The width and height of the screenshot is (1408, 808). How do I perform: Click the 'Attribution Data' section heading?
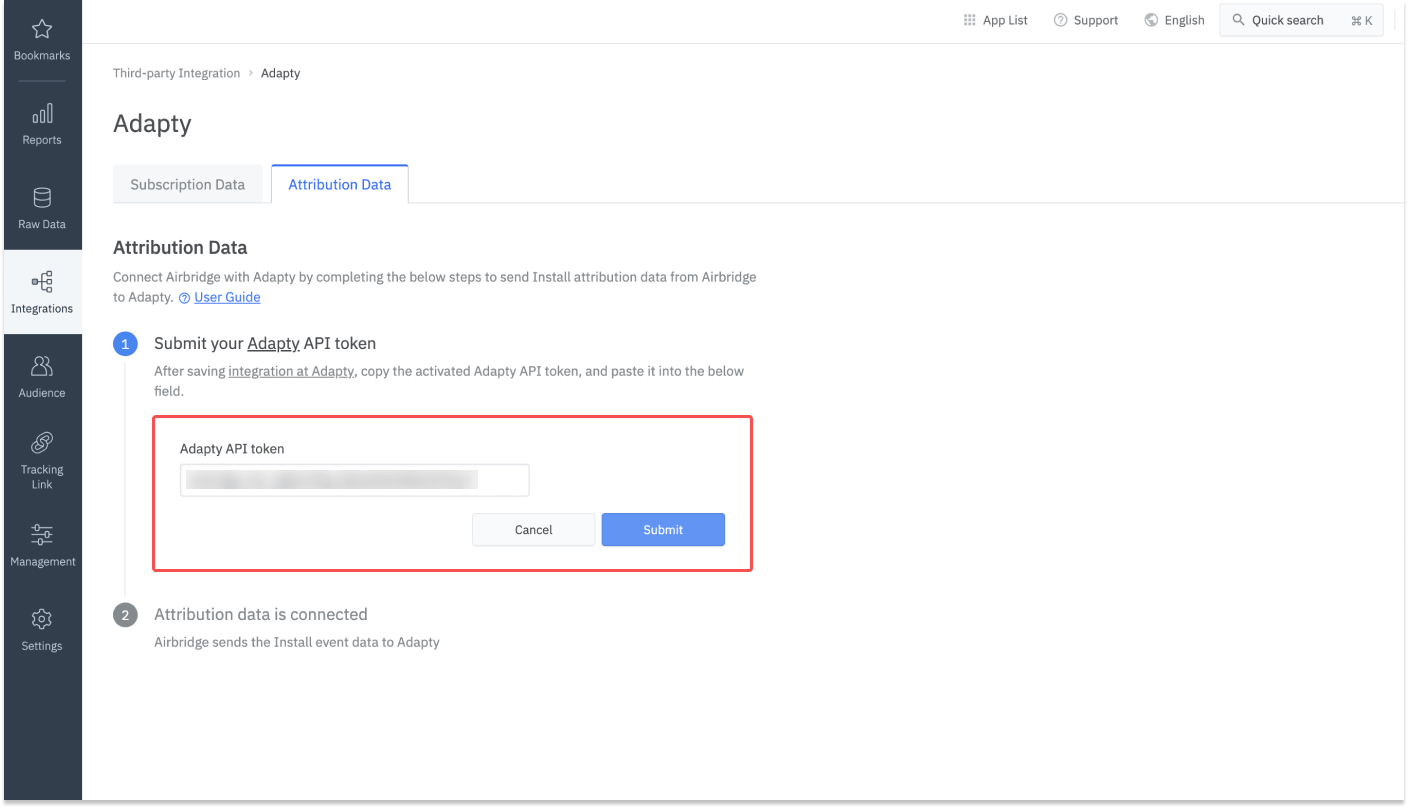click(x=180, y=247)
